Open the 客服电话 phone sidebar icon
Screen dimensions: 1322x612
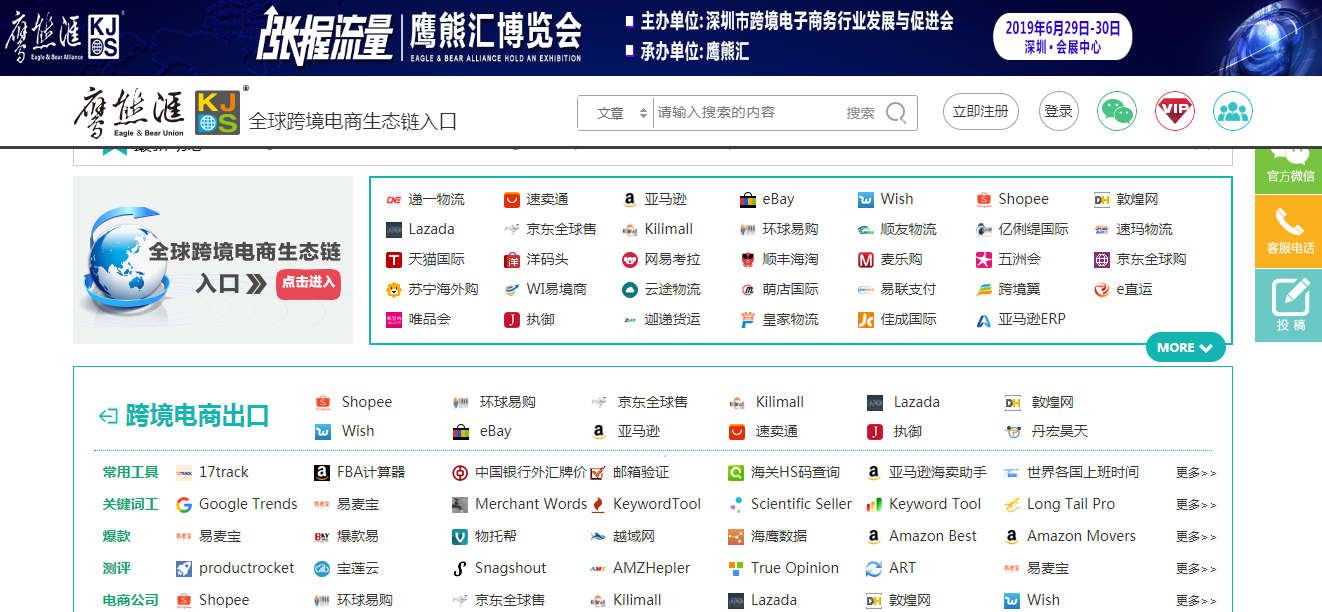click(1289, 231)
